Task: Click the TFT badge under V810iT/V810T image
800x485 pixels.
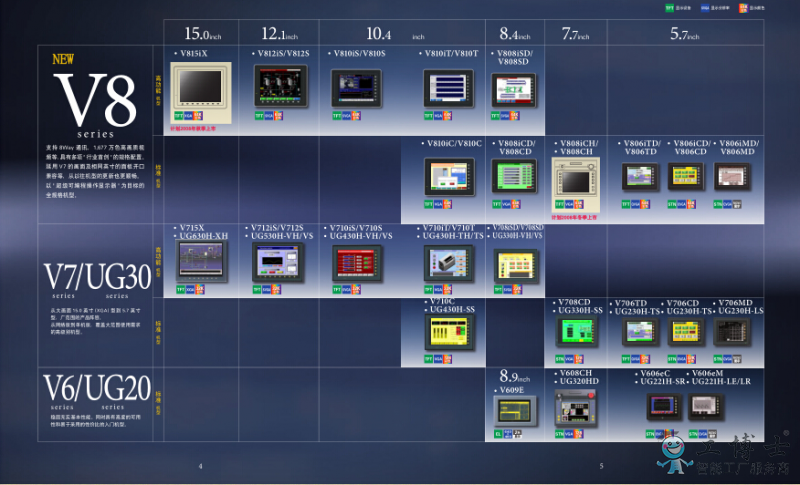Action: 429,116
